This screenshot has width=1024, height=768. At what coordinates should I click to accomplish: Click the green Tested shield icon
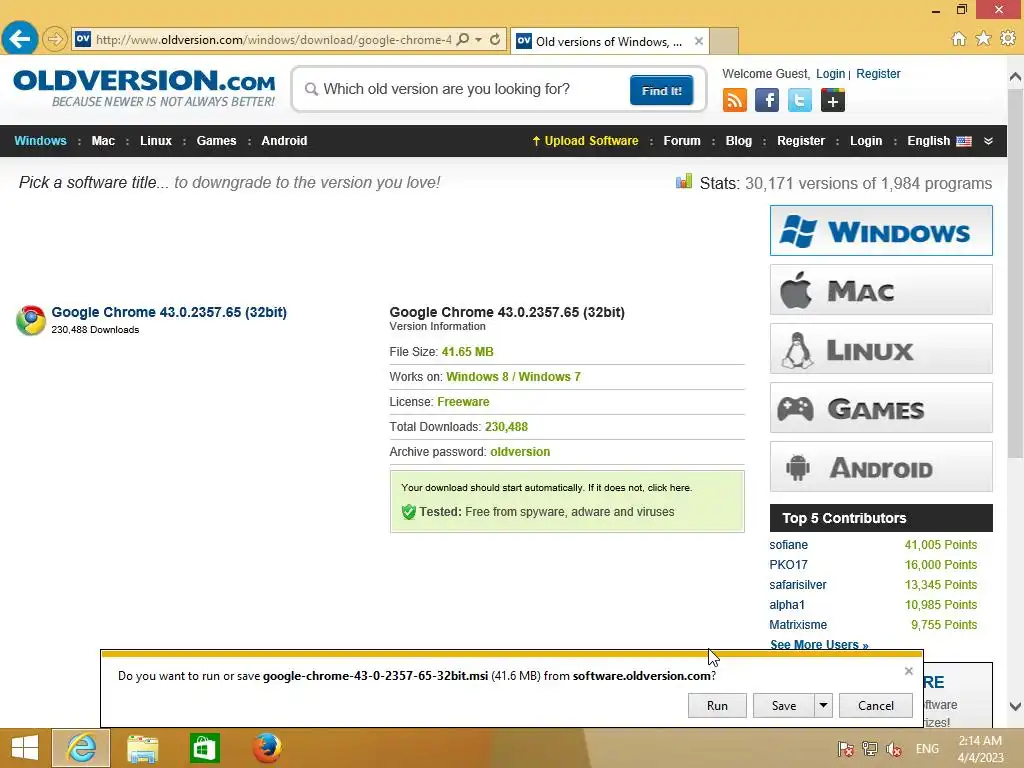coord(409,512)
